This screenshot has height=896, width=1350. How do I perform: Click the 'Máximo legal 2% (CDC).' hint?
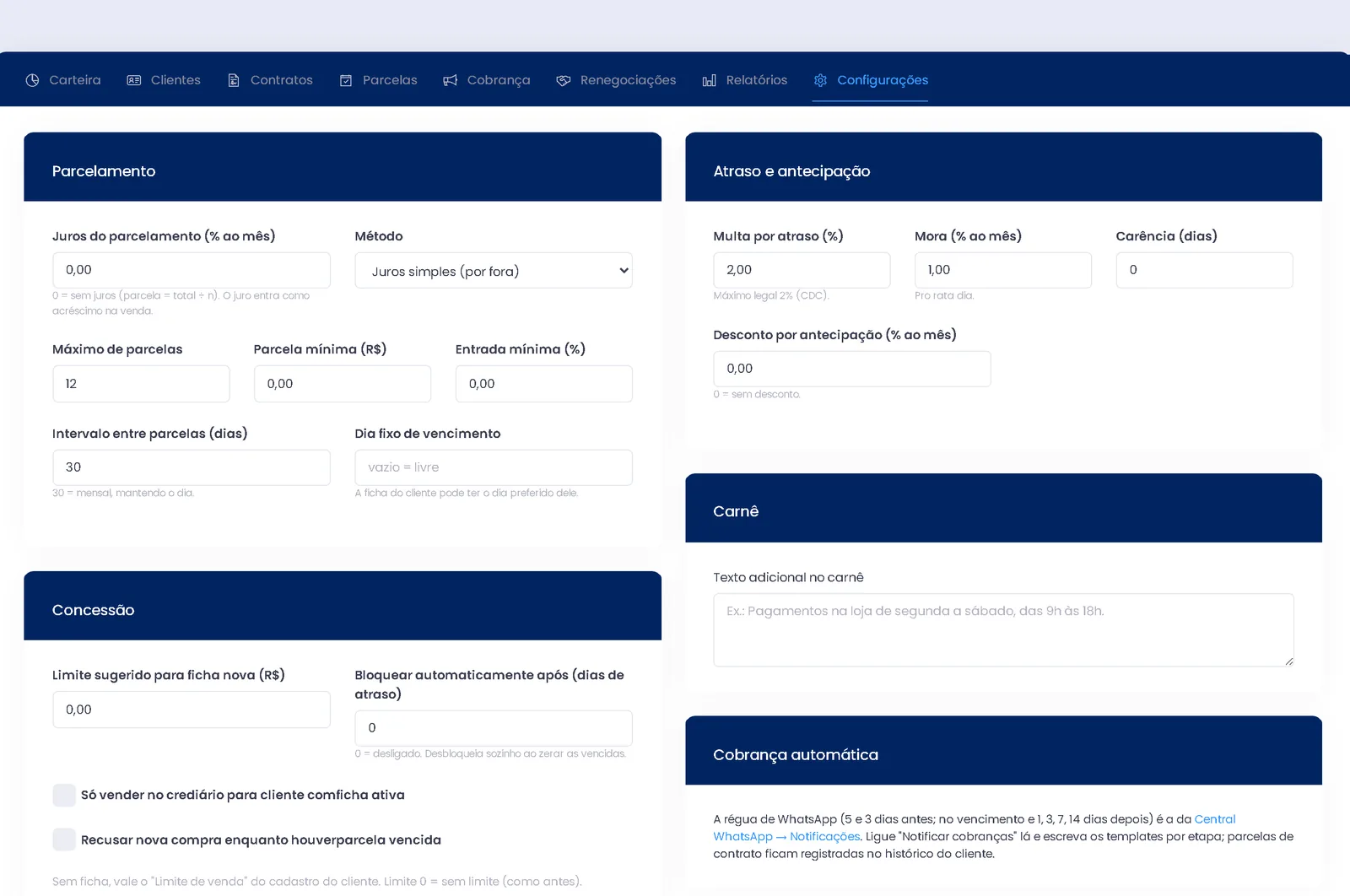pyautogui.click(x=771, y=296)
